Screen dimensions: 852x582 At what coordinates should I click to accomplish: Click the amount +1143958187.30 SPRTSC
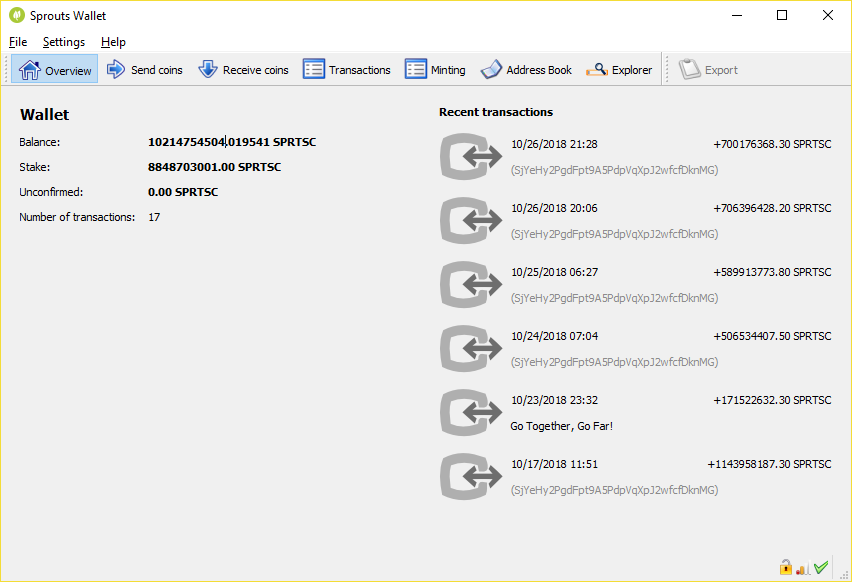click(x=769, y=464)
